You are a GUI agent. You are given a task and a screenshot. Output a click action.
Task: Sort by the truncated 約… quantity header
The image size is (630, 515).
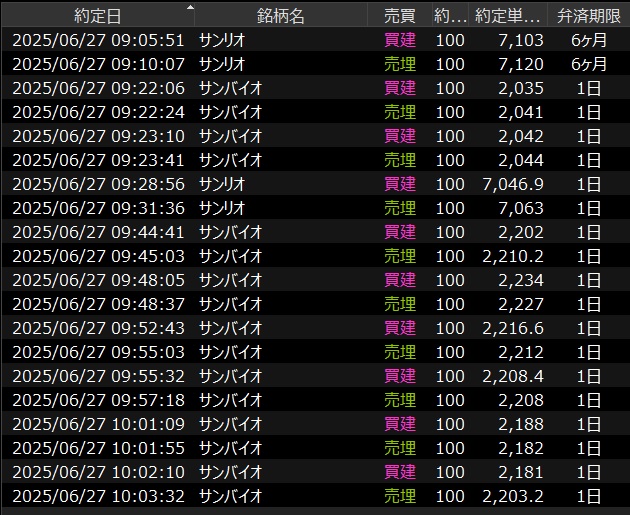click(x=450, y=16)
